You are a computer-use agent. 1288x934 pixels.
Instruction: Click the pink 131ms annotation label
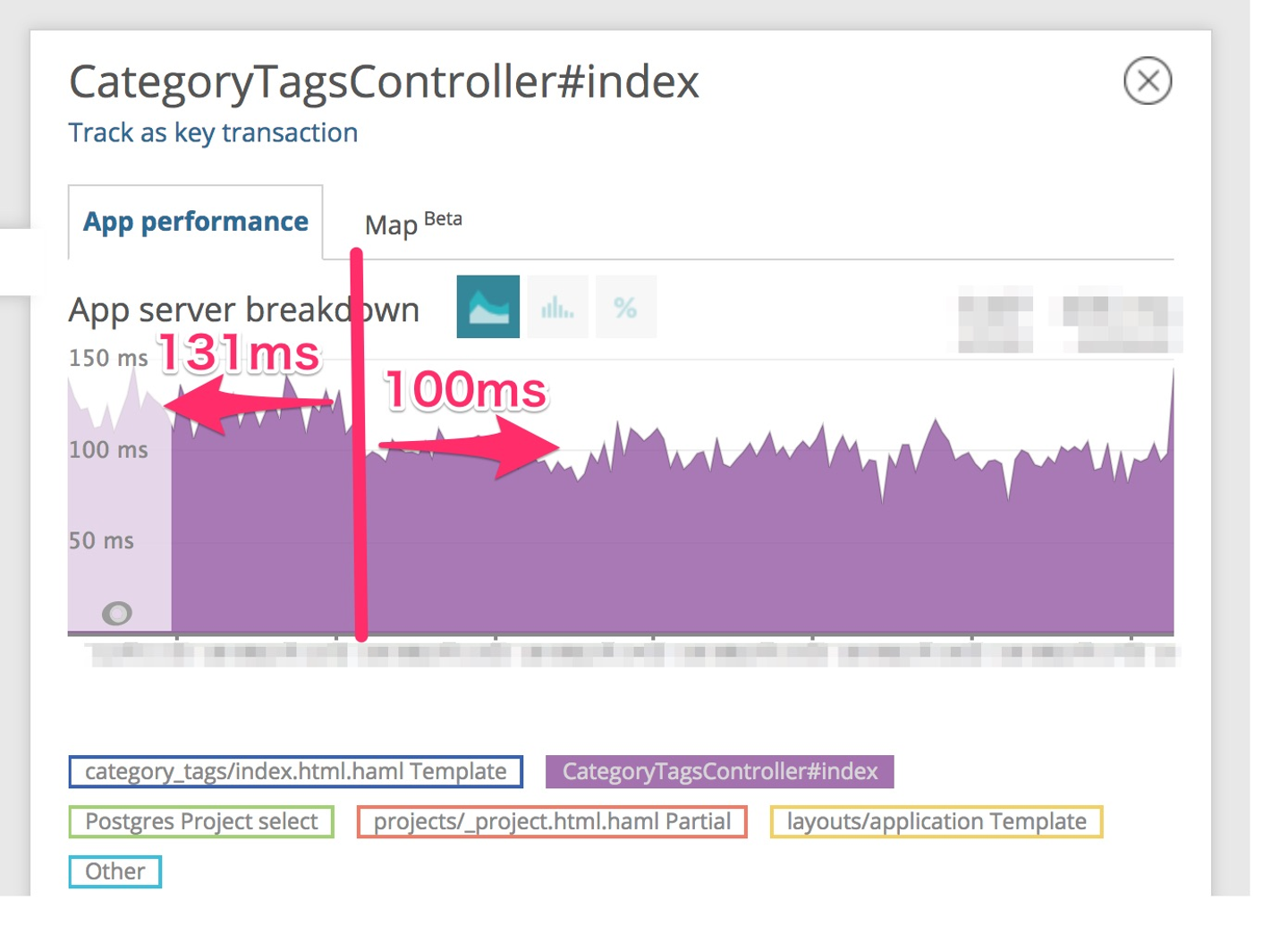239,353
